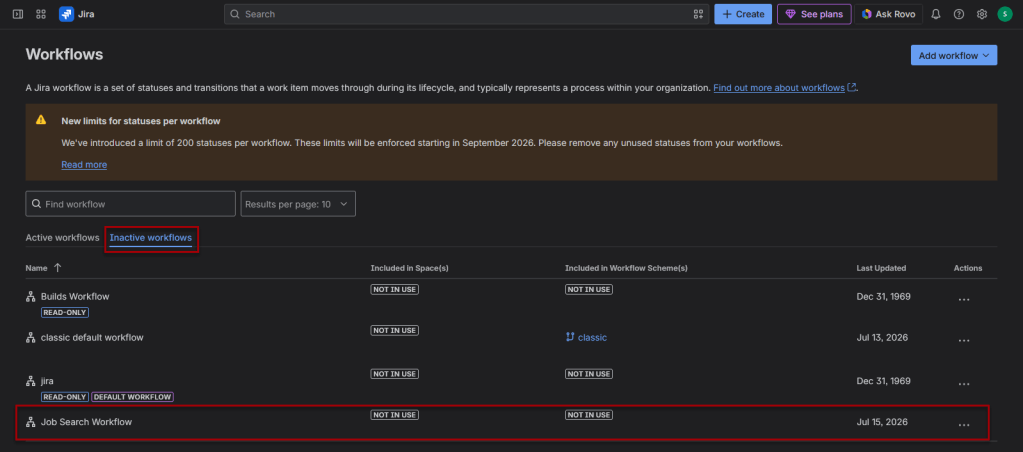Sort by Name column arrow
Screen dimensions: 1023x452
pyautogui.click(x=57, y=267)
